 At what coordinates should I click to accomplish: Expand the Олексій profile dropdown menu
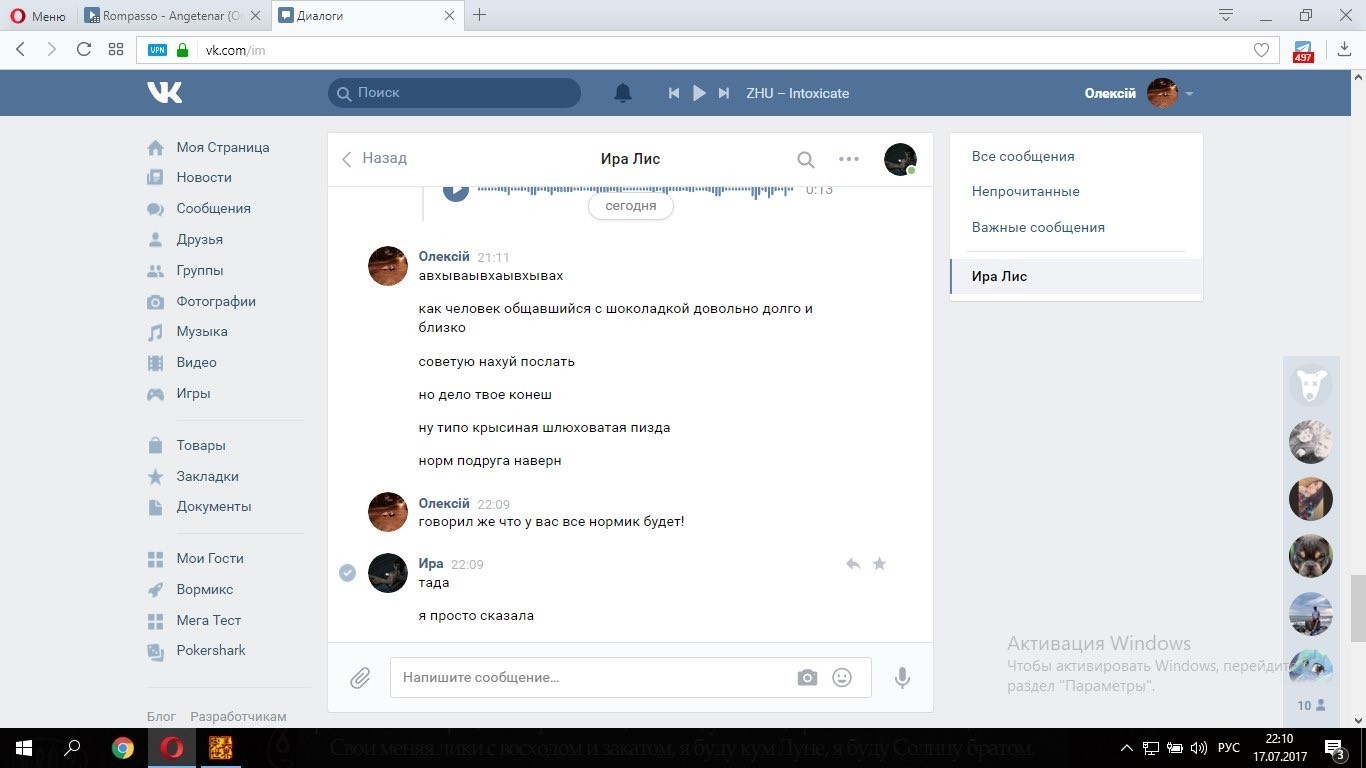pyautogui.click(x=1189, y=93)
